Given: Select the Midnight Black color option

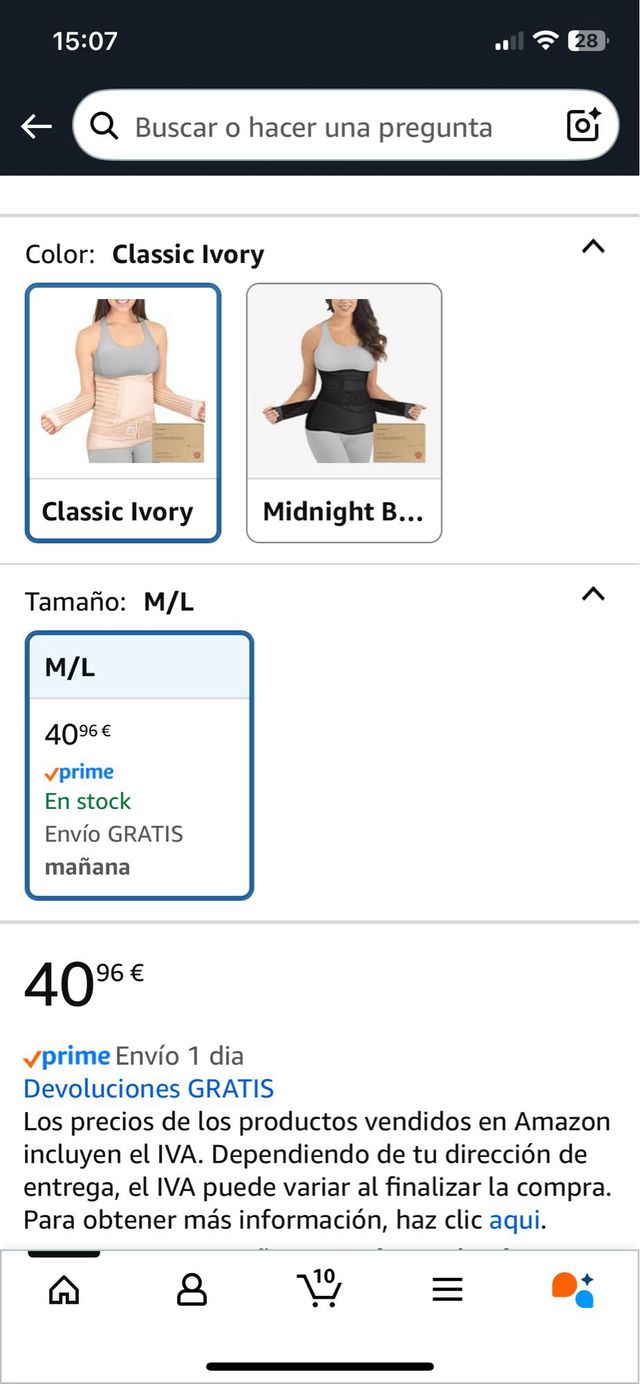Looking at the screenshot, I should click(344, 410).
